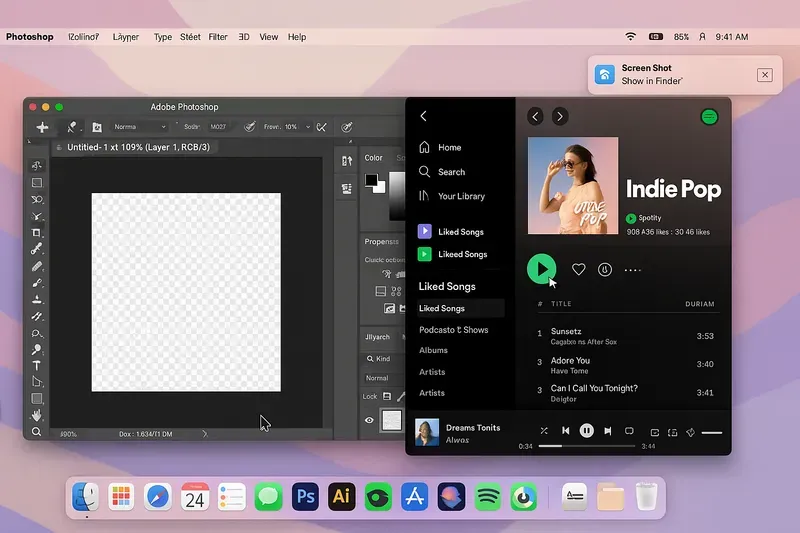Click the Spotify volume slider
This screenshot has width=800, height=533.
pyautogui.click(x=712, y=433)
